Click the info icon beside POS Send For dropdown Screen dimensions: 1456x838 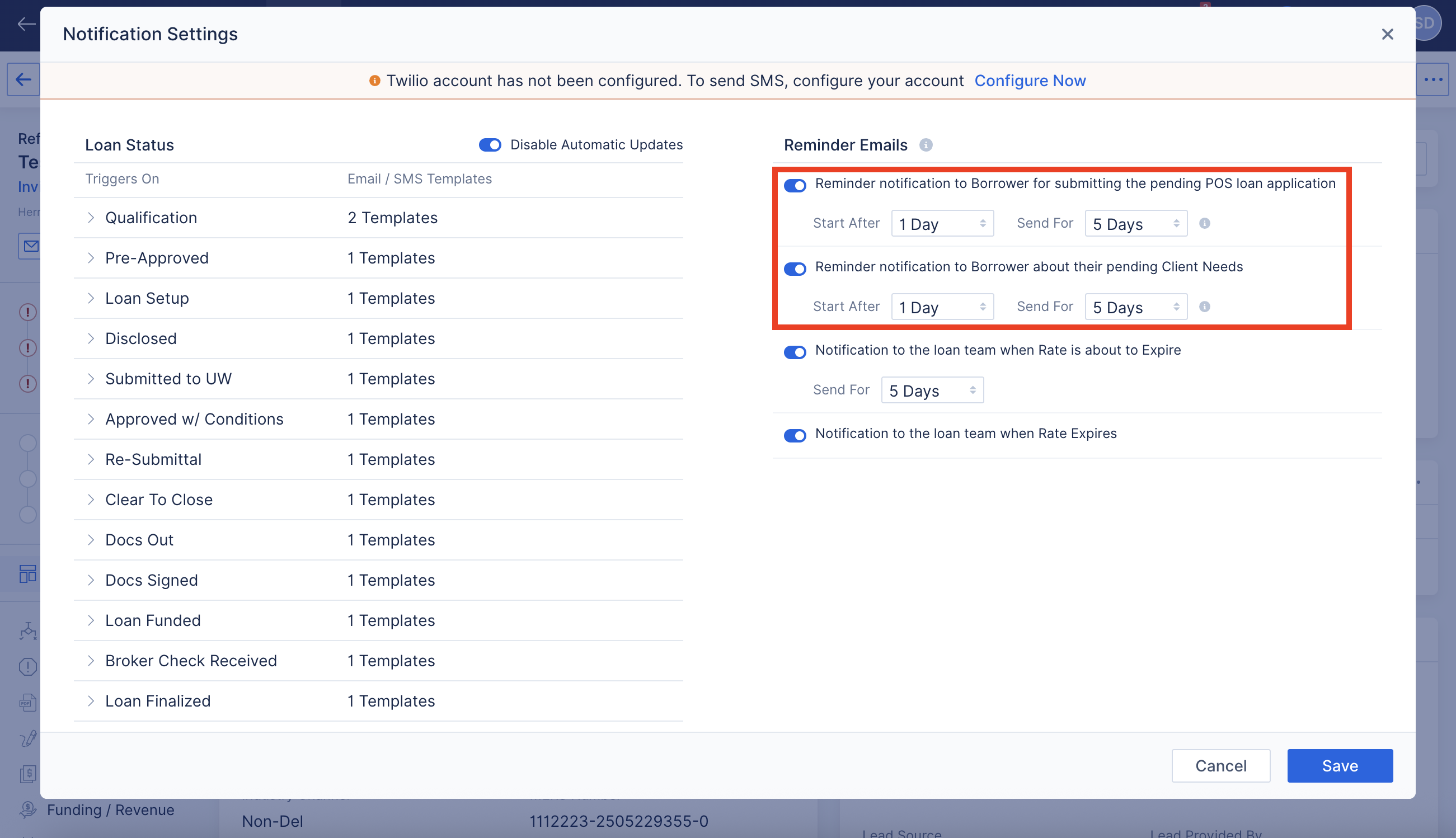(x=1204, y=223)
